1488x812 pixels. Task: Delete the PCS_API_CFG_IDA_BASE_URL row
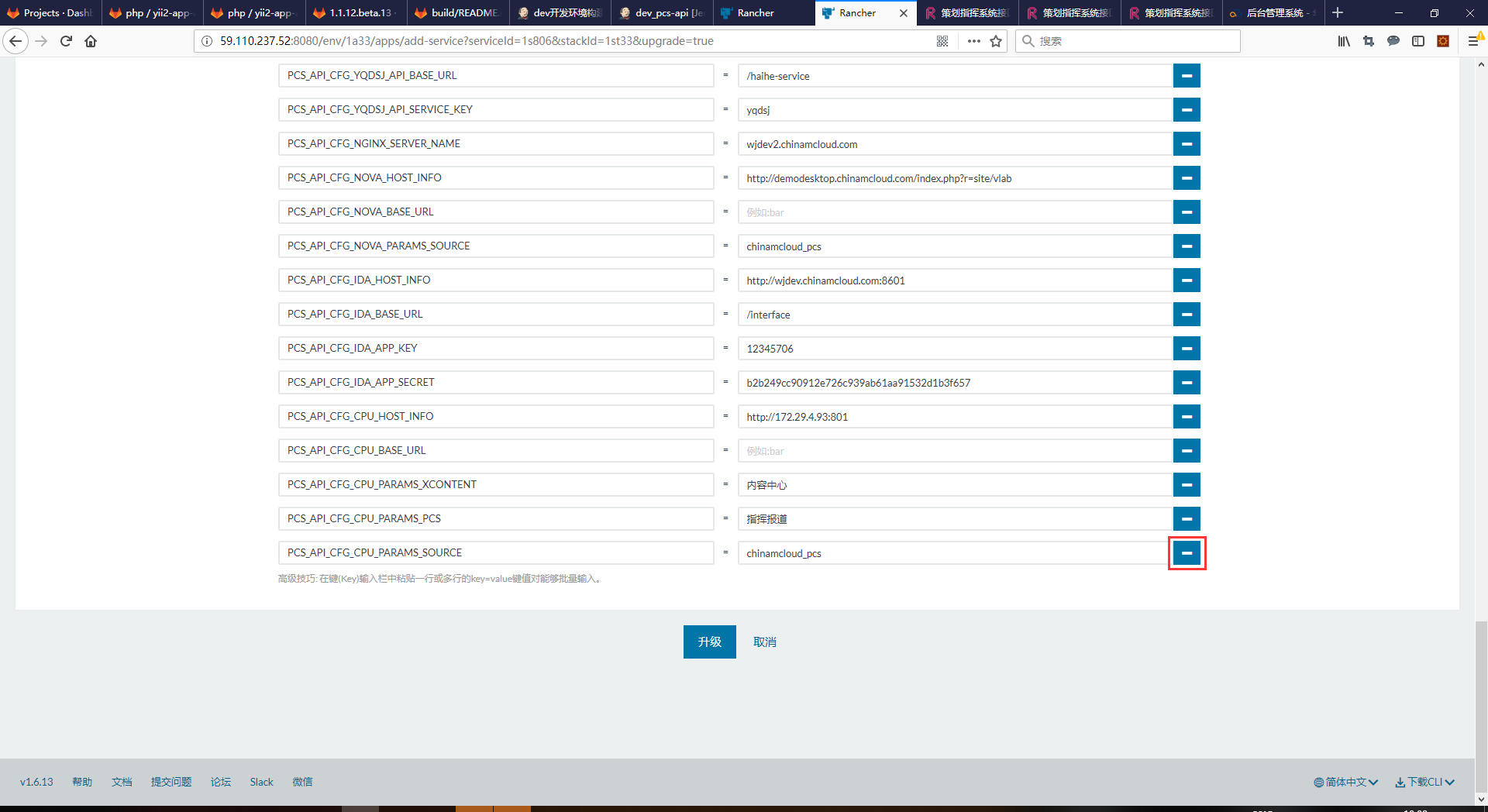(1187, 315)
